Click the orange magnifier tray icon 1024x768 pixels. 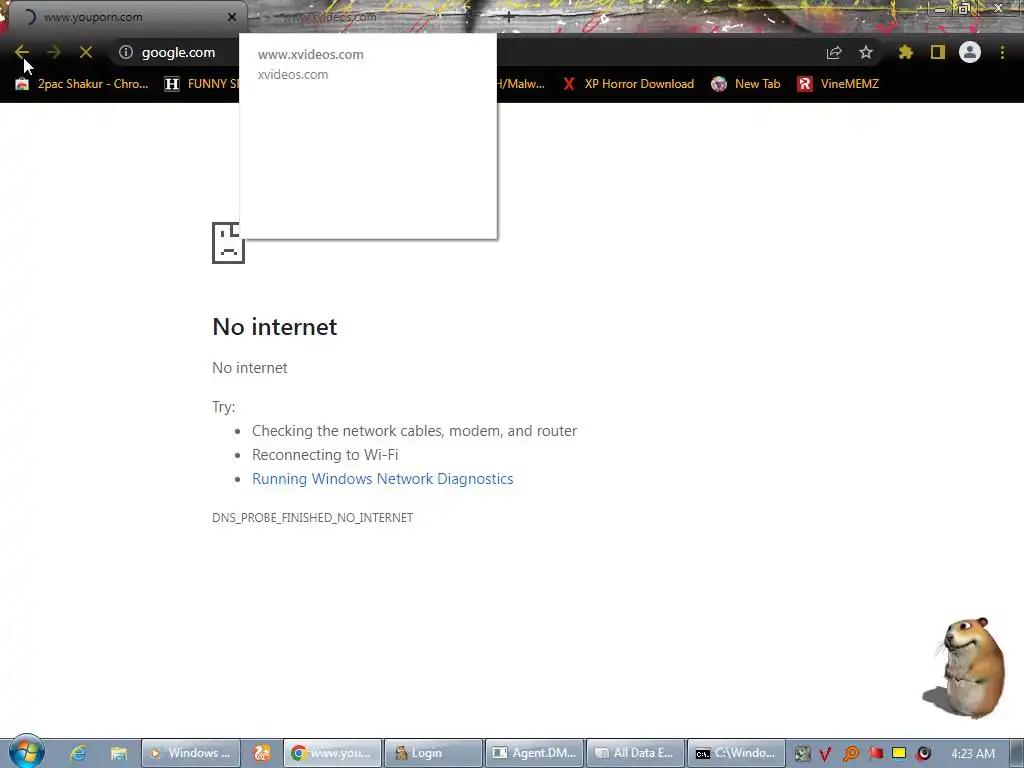850,754
